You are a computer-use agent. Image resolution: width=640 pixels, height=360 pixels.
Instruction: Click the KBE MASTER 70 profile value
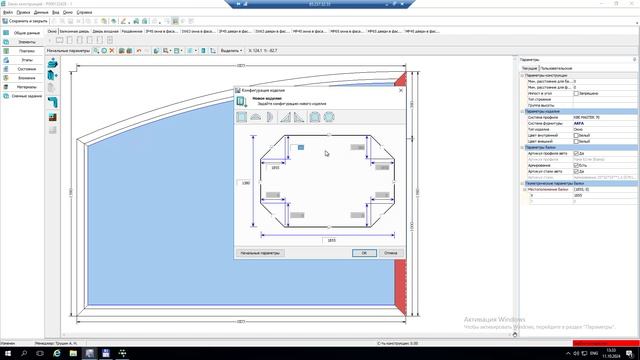coord(604,118)
